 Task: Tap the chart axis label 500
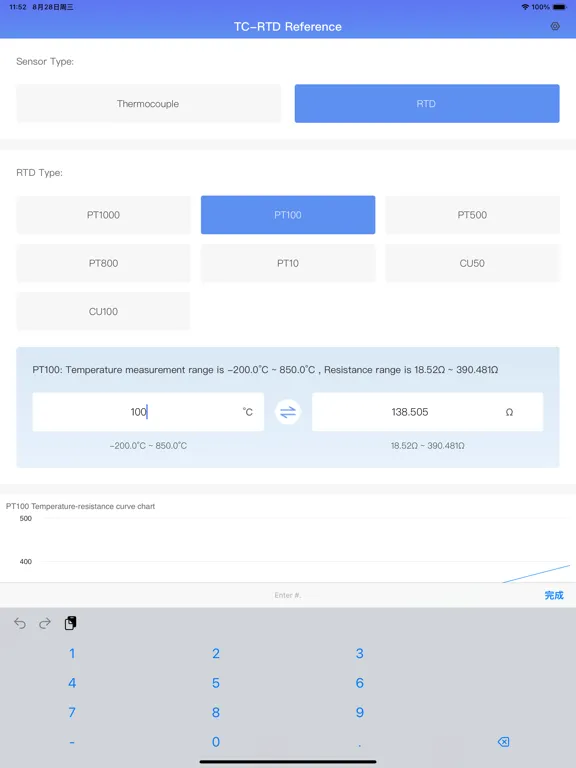[x=25, y=518]
